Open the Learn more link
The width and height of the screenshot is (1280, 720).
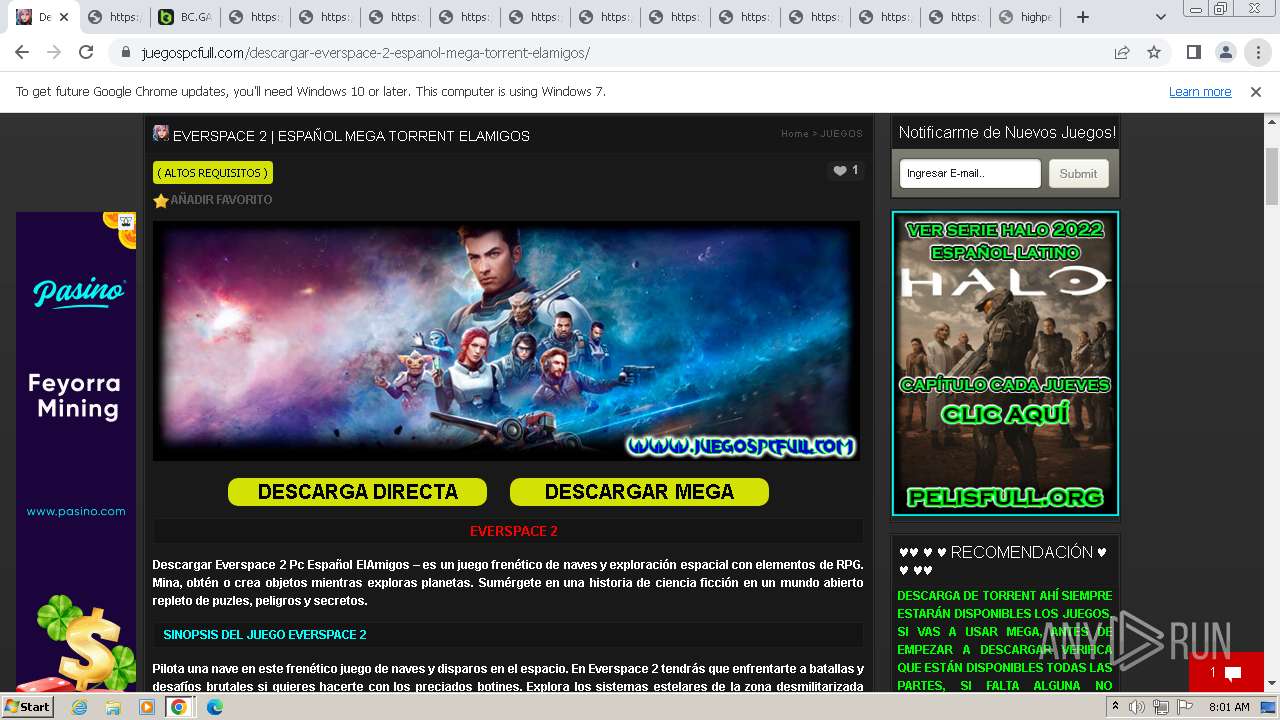1200,91
